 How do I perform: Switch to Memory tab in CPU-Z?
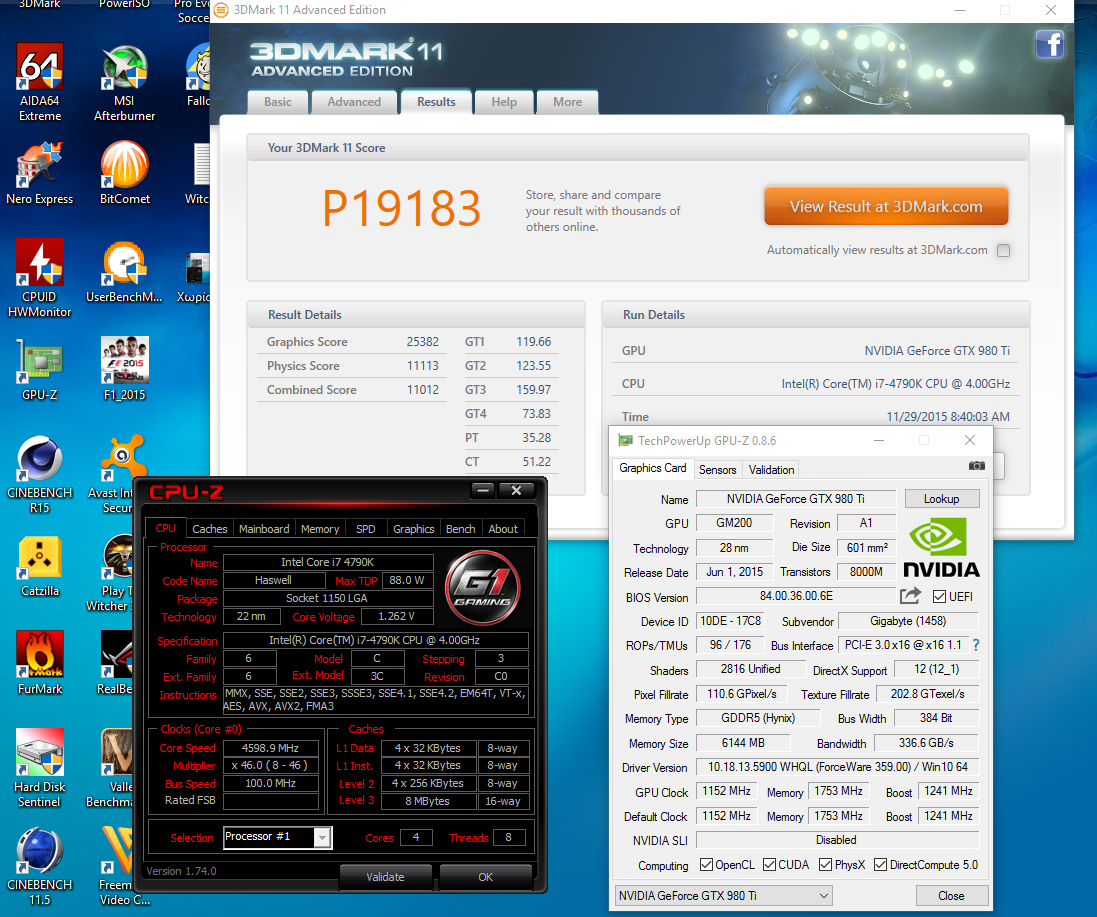320,529
